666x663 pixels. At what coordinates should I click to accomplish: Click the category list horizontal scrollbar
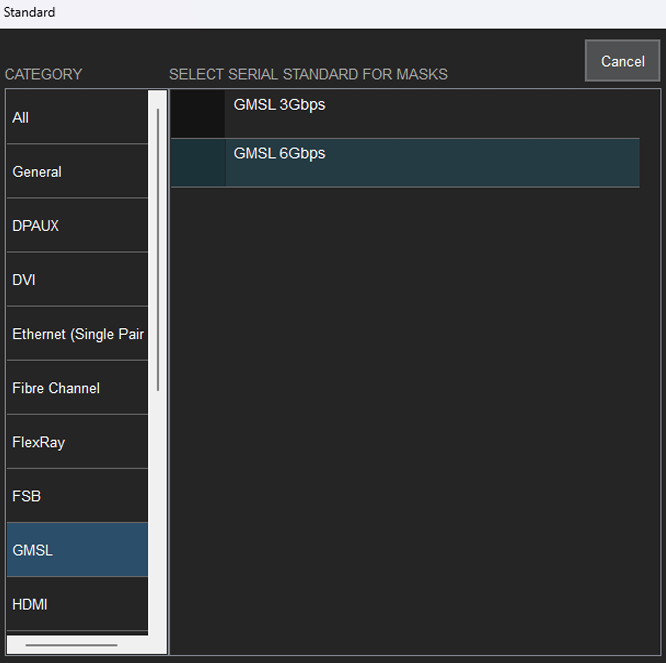click(71, 645)
